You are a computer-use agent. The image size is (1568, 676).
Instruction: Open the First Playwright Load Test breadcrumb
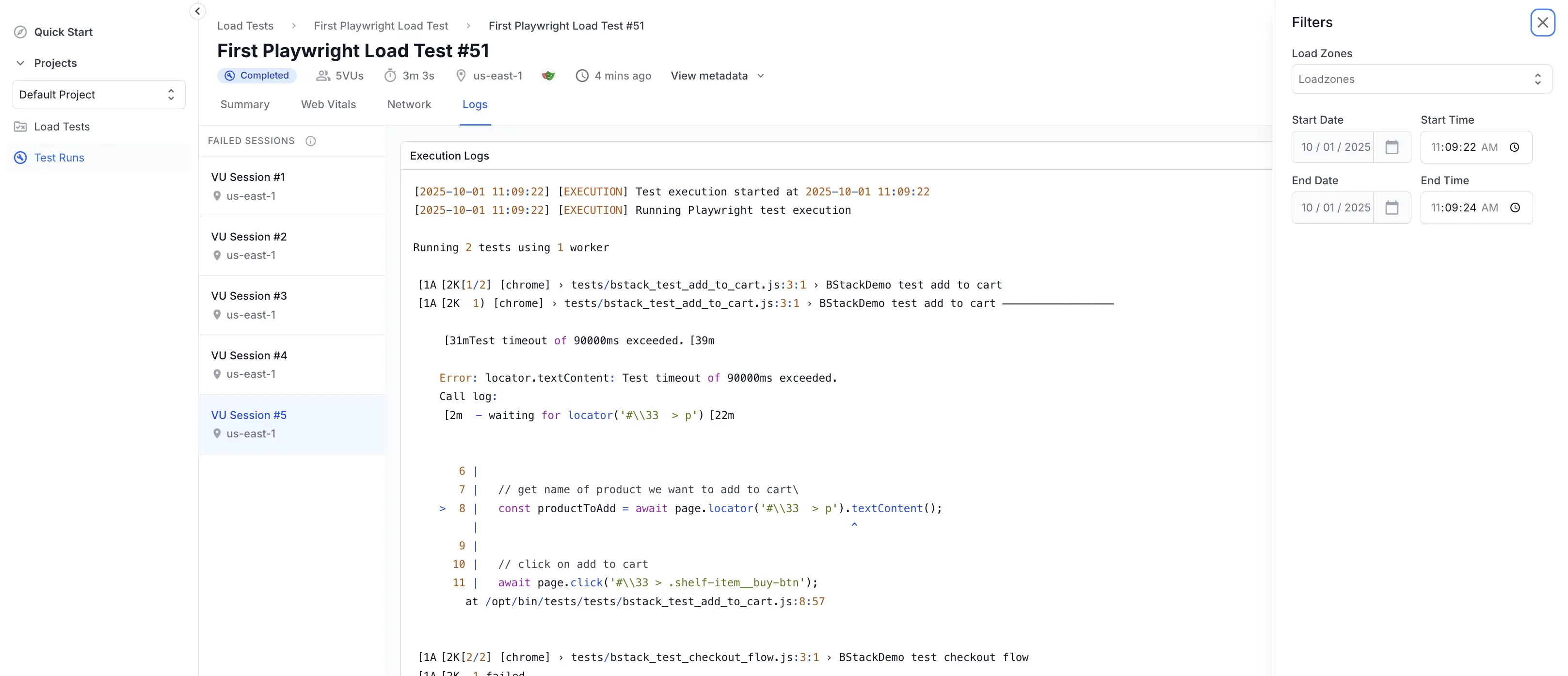pyautogui.click(x=381, y=26)
